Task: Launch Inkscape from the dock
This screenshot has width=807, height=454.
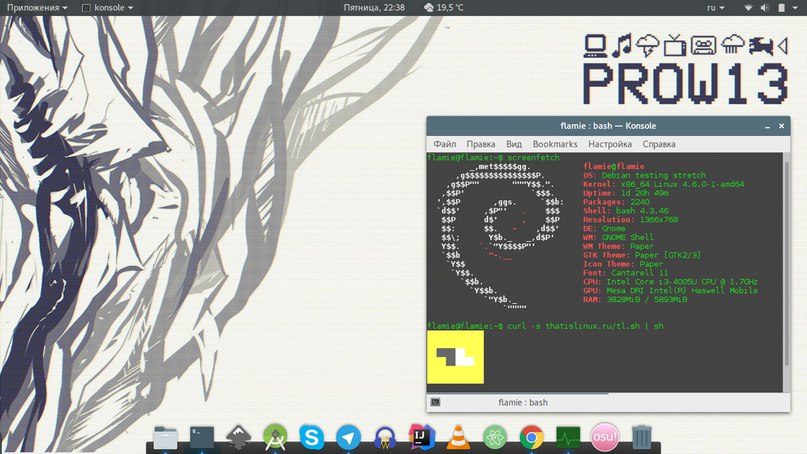Action: pyautogui.click(x=238, y=437)
